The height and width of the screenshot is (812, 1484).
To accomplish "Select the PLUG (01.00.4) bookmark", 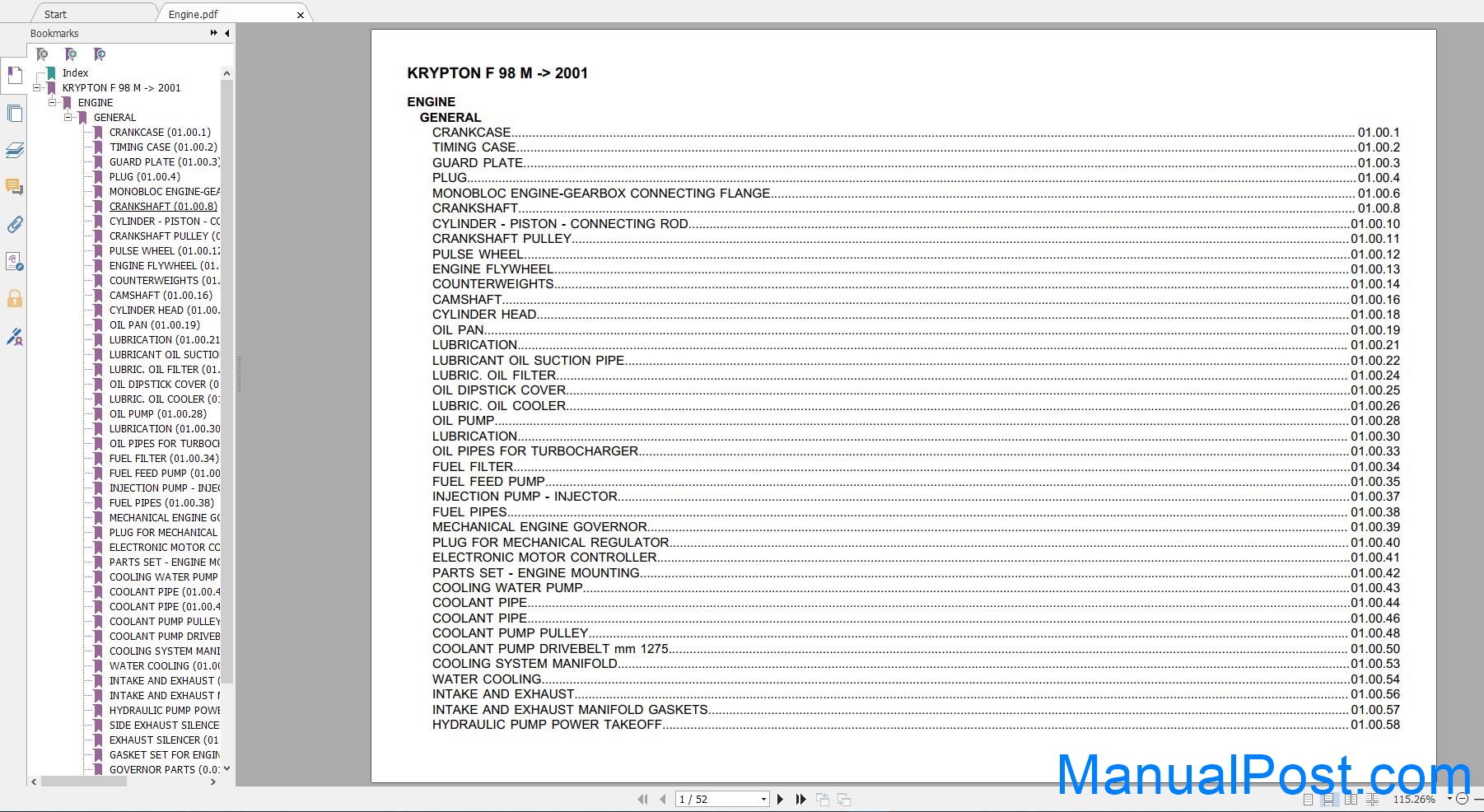I will pos(145,176).
